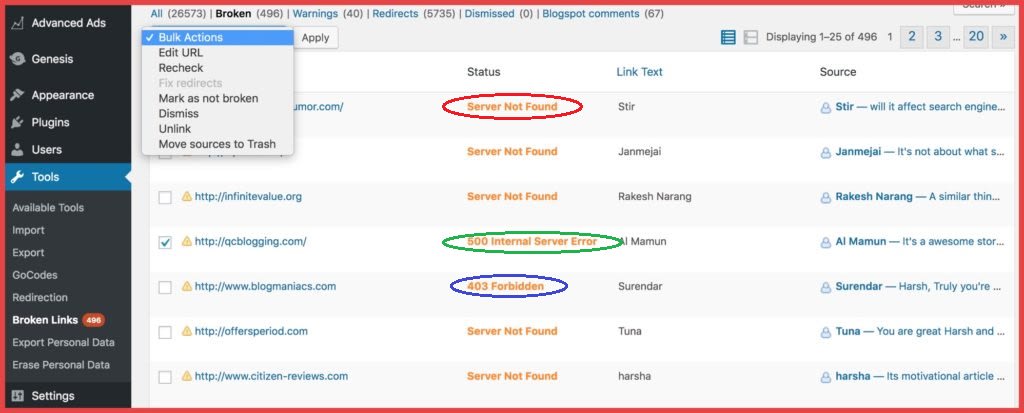The height and width of the screenshot is (413, 1024).
Task: Go to page 3 of results
Action: click(x=938, y=37)
